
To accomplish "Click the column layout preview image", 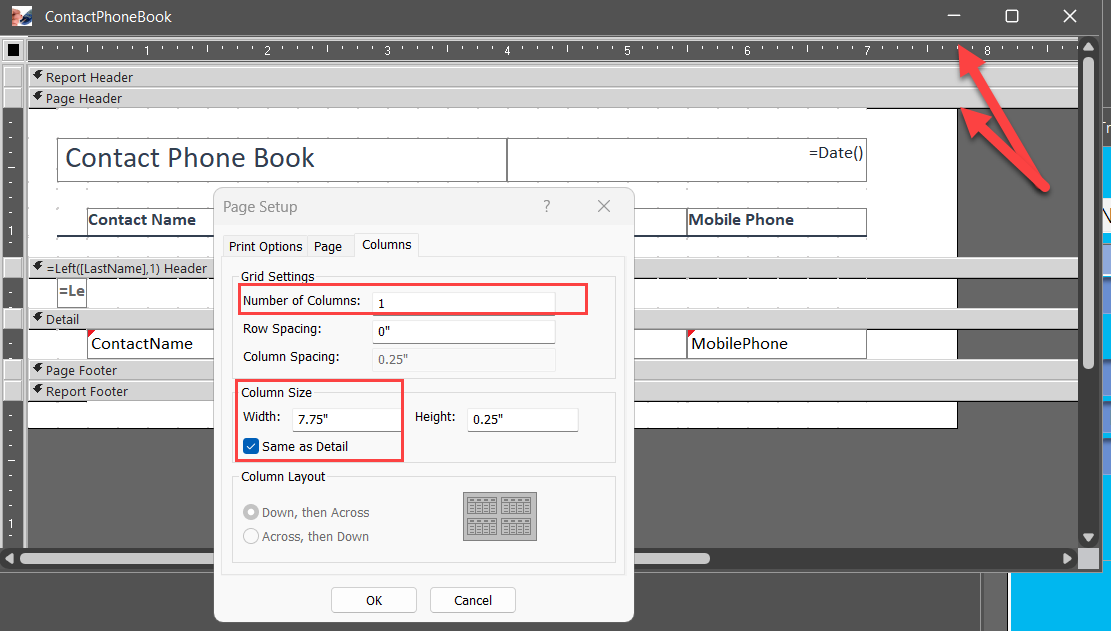I will tap(500, 516).
